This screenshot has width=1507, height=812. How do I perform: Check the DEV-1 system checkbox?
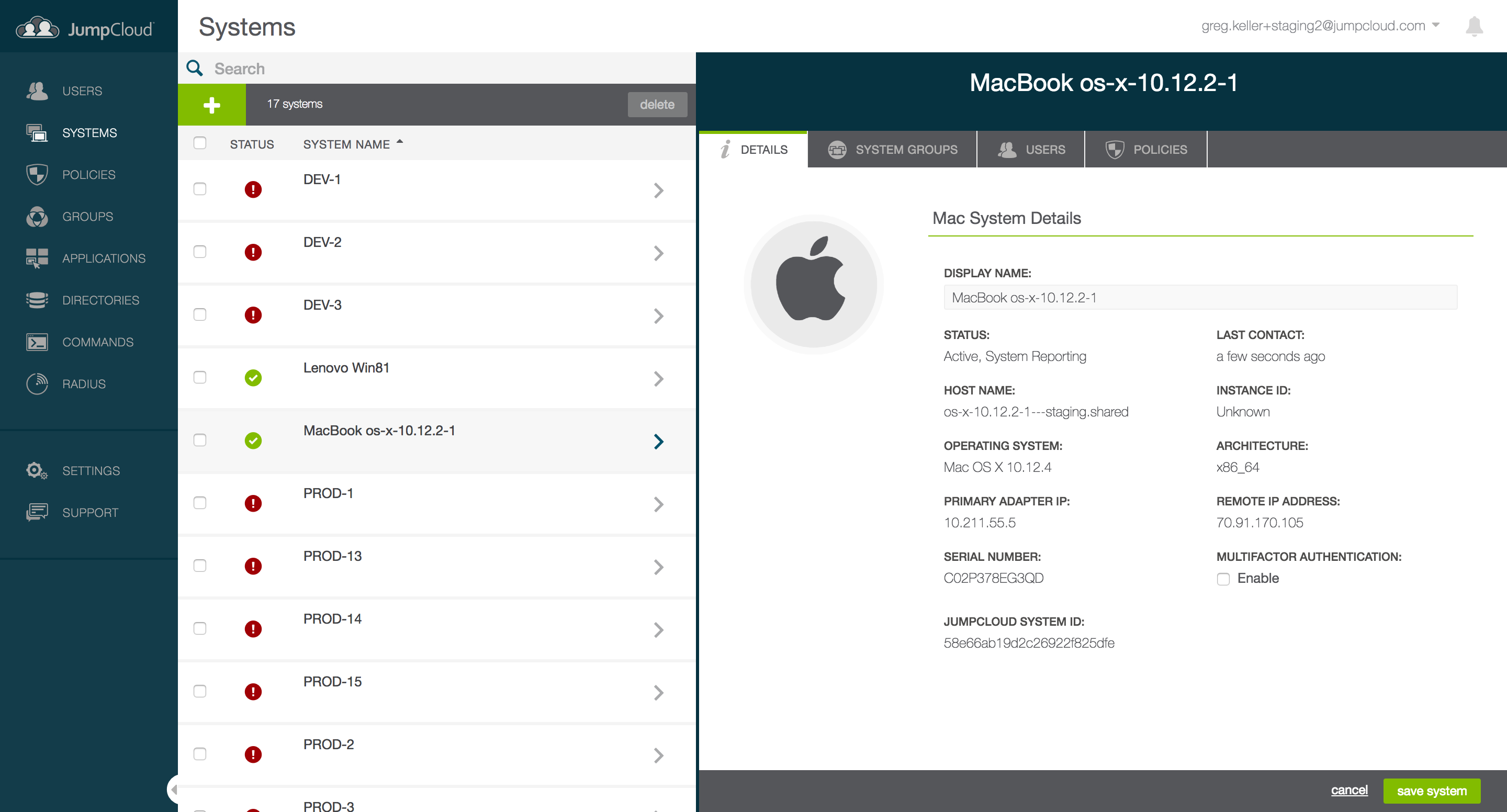pyautogui.click(x=200, y=189)
